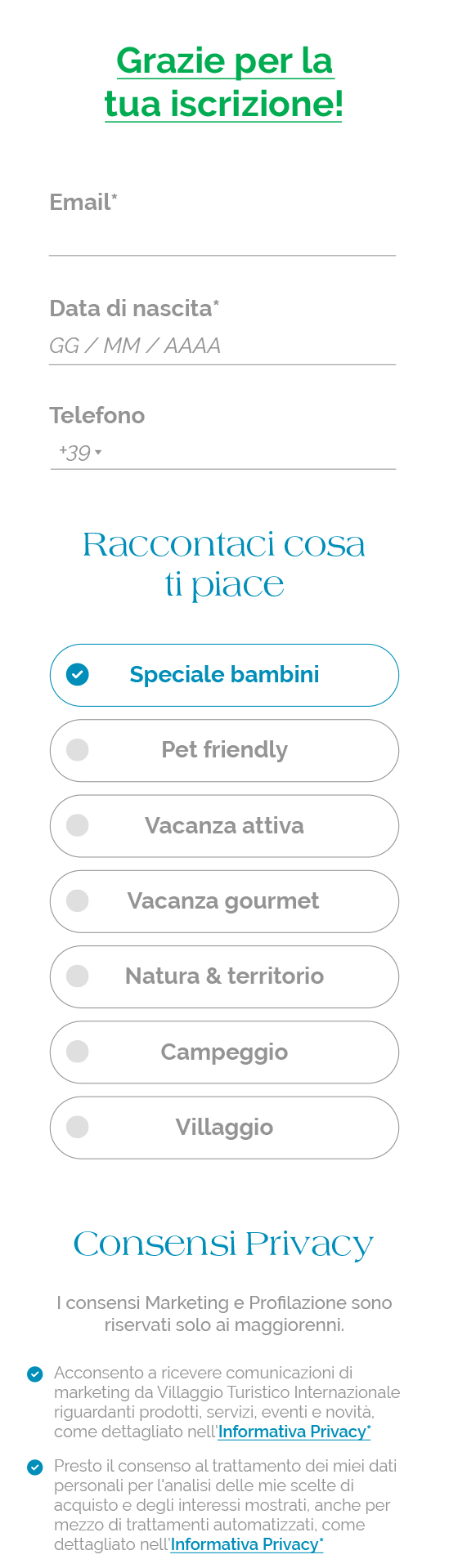Click the grey circle icon beside Pet friendly

coord(78,750)
